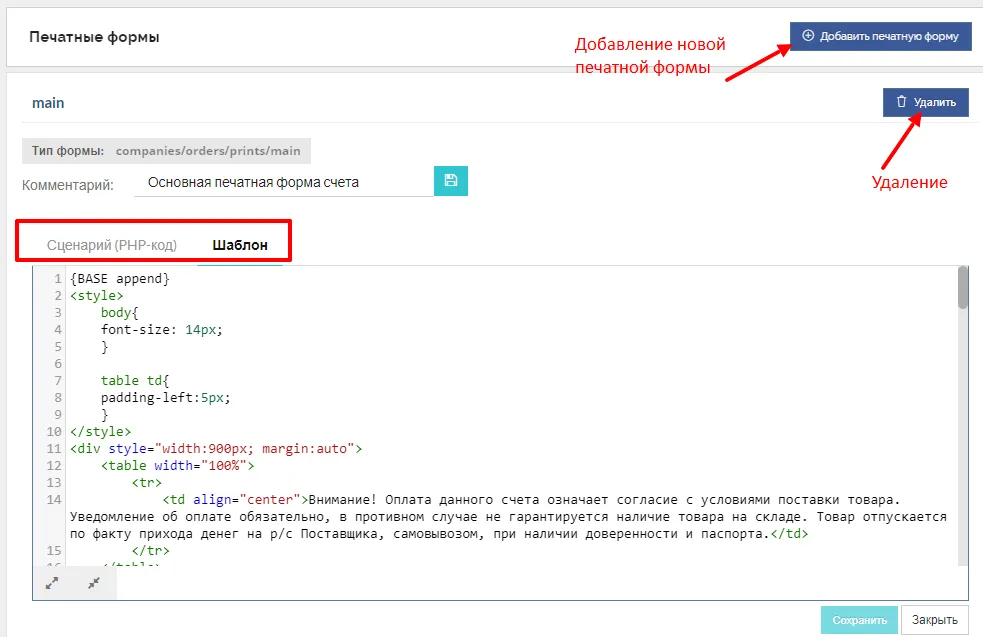Click line number 14 in editor gutter
Image resolution: width=983 pixels, height=637 pixels.
point(54,499)
